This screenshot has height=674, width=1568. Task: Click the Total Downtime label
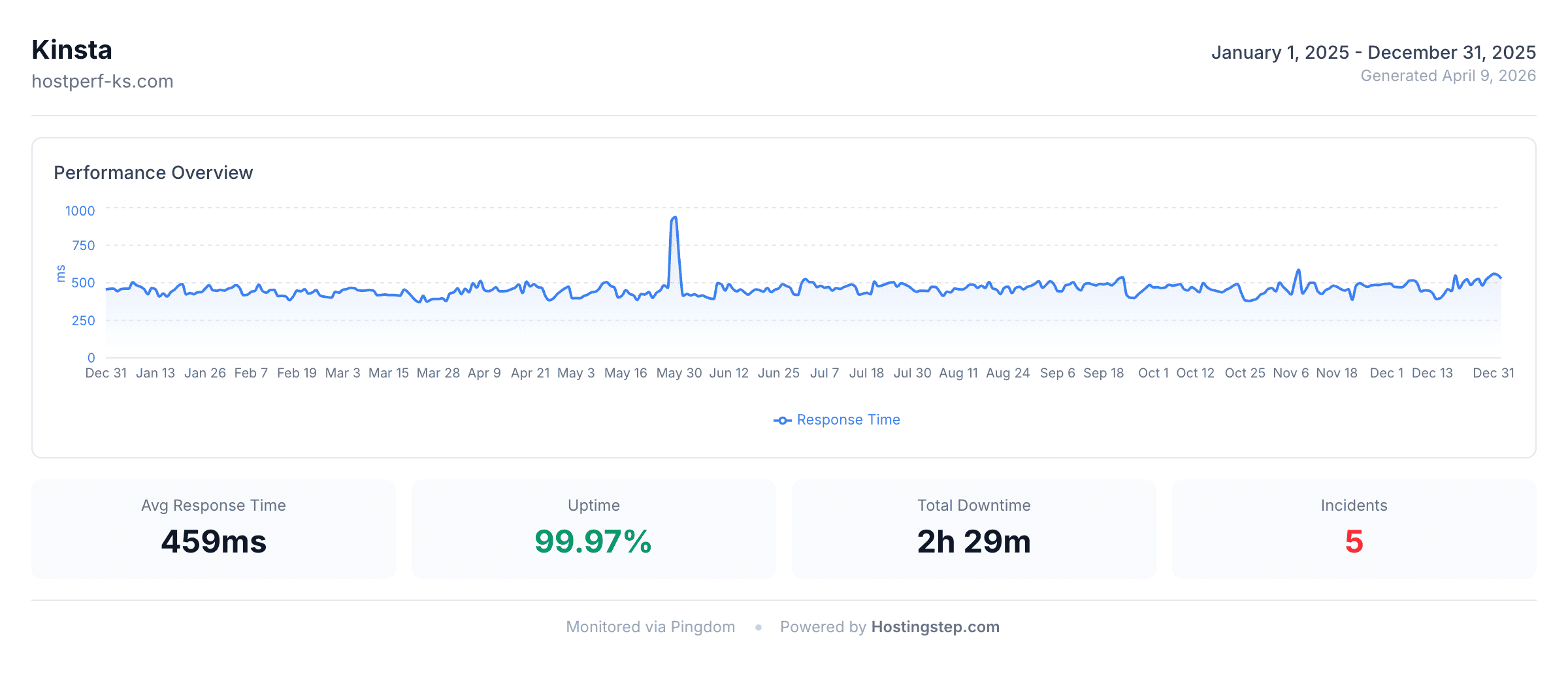[x=973, y=506]
